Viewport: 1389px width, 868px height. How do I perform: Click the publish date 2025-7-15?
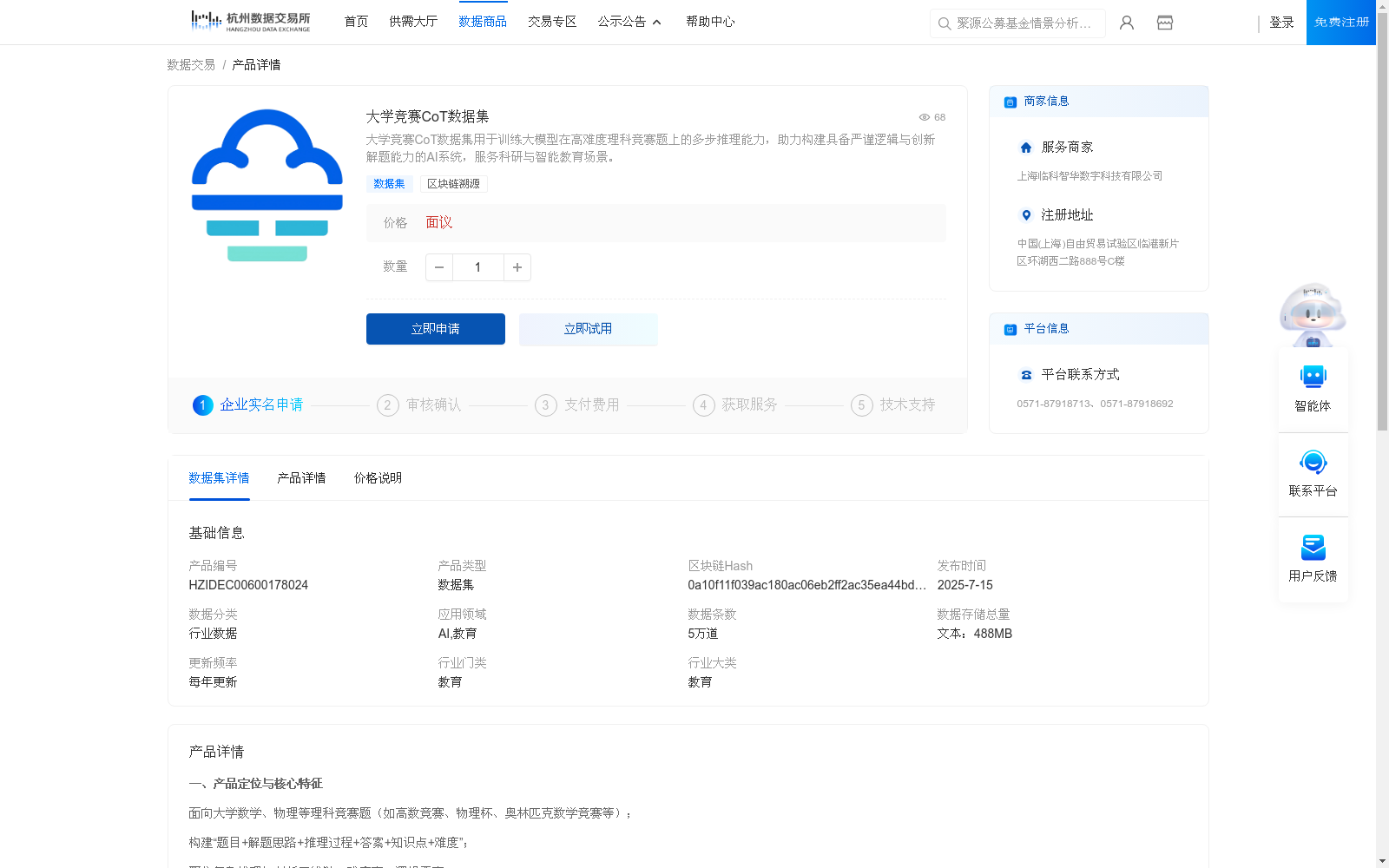(965, 586)
